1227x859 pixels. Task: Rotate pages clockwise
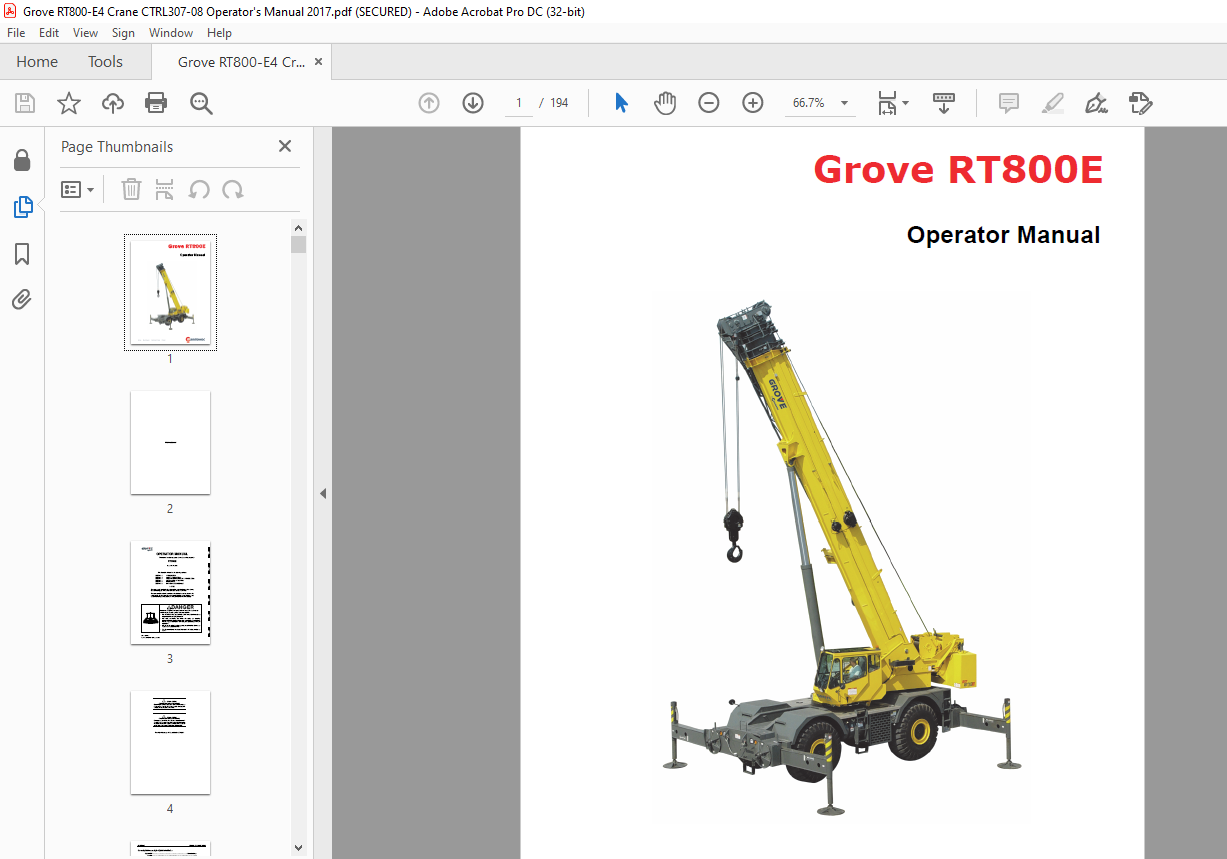(x=233, y=189)
